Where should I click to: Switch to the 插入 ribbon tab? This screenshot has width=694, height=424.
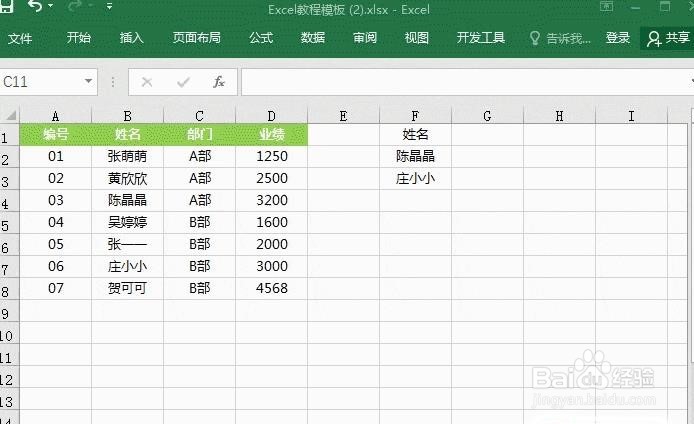(131, 38)
